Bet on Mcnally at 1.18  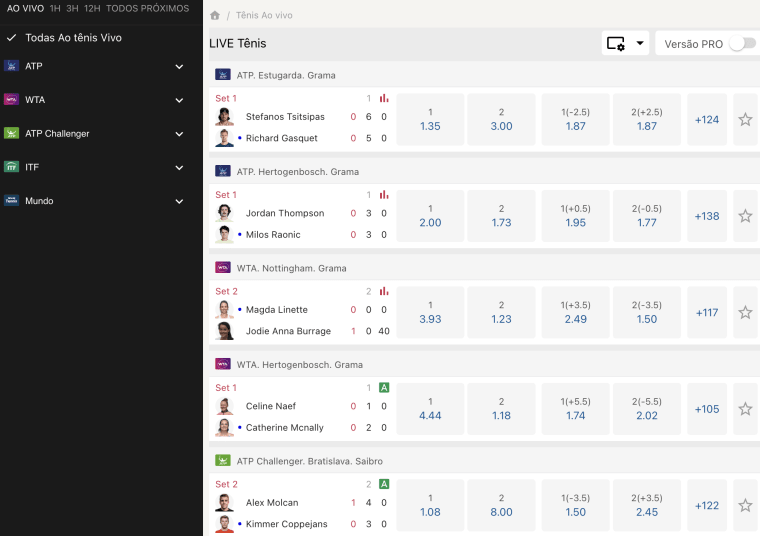[x=501, y=409]
